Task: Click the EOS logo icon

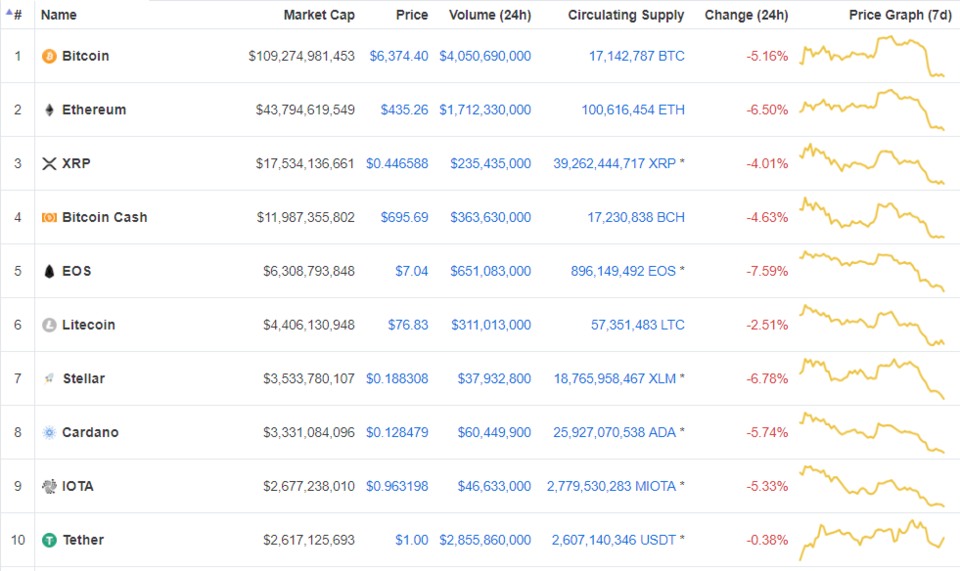Action: pos(49,271)
